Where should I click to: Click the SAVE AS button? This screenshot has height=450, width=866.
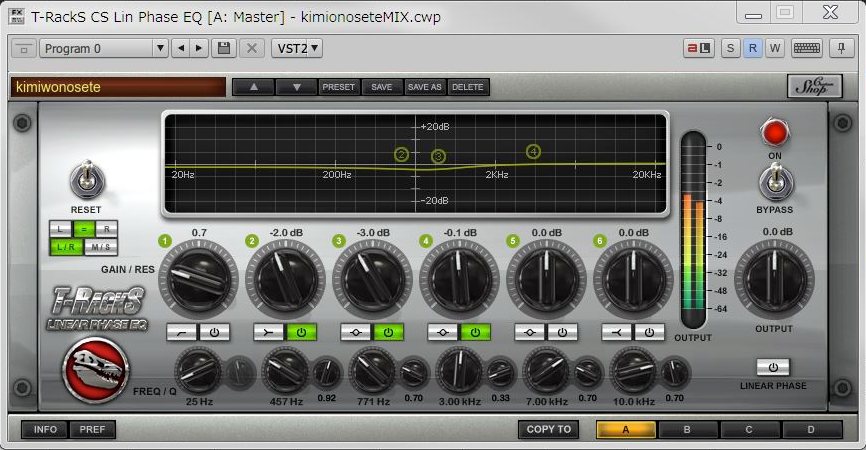(x=425, y=87)
